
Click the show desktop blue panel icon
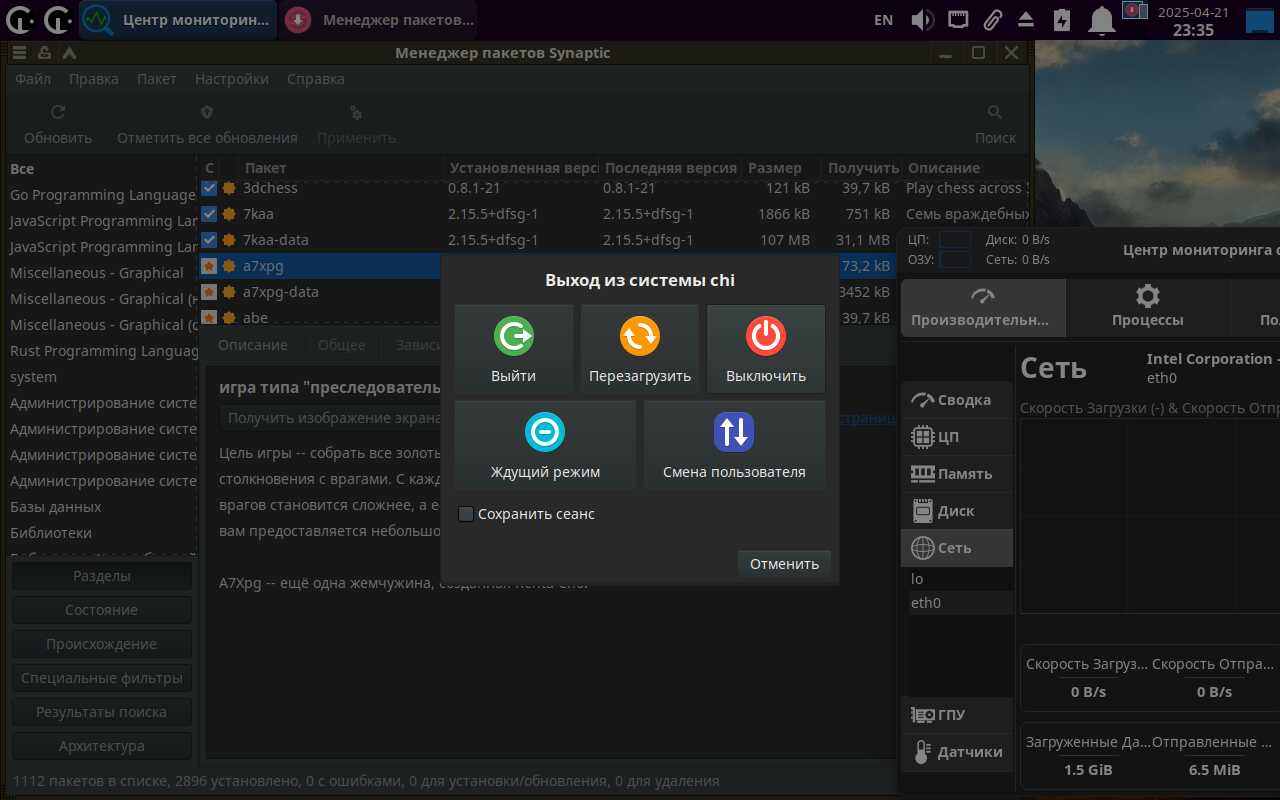1260,19
